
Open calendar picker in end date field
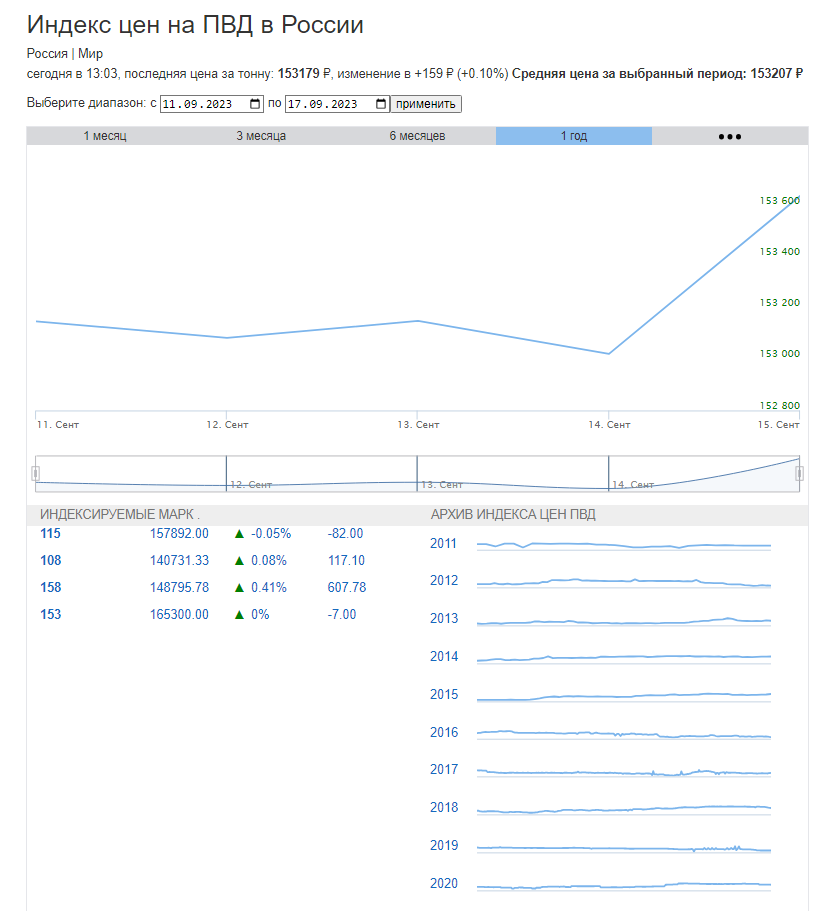[x=381, y=104]
